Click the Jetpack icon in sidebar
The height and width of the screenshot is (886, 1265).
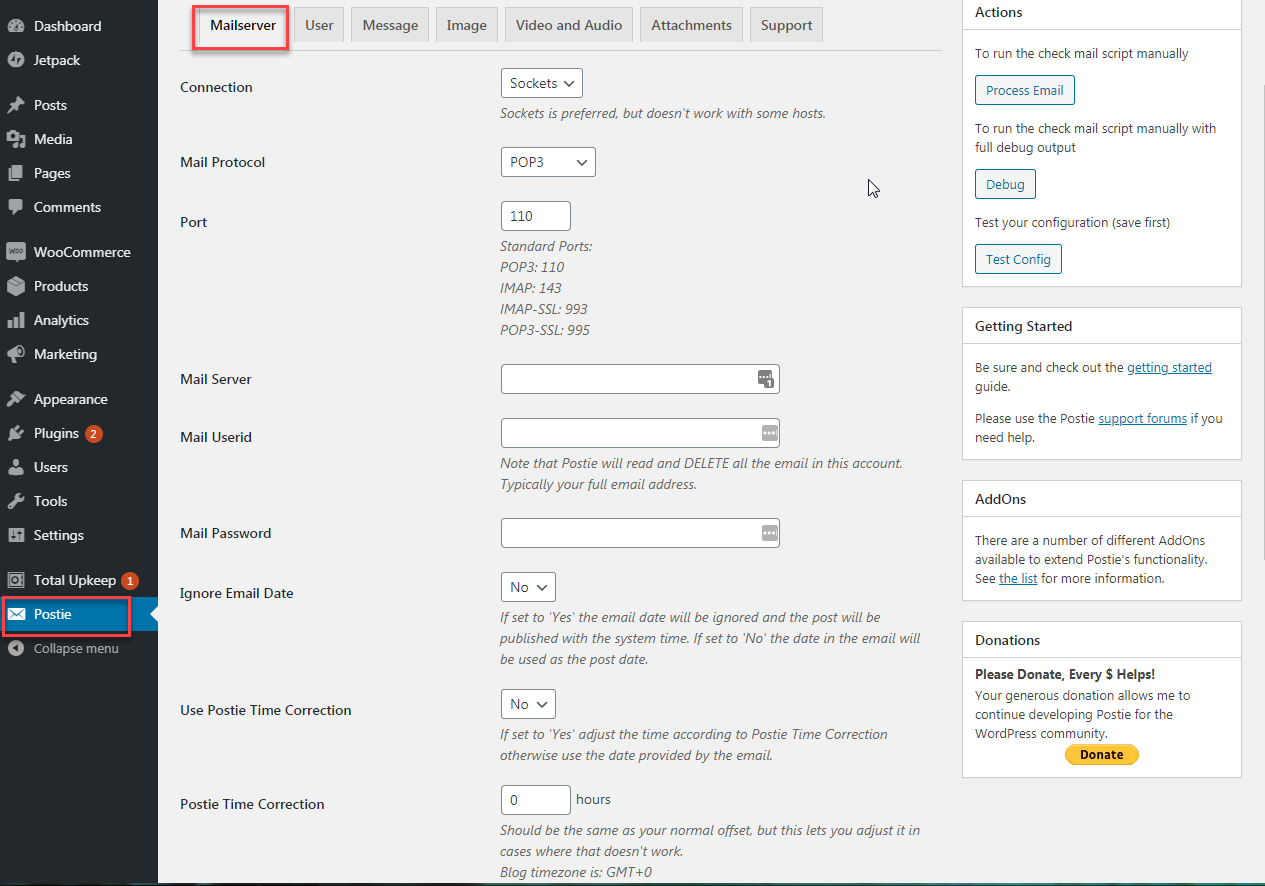(16, 60)
